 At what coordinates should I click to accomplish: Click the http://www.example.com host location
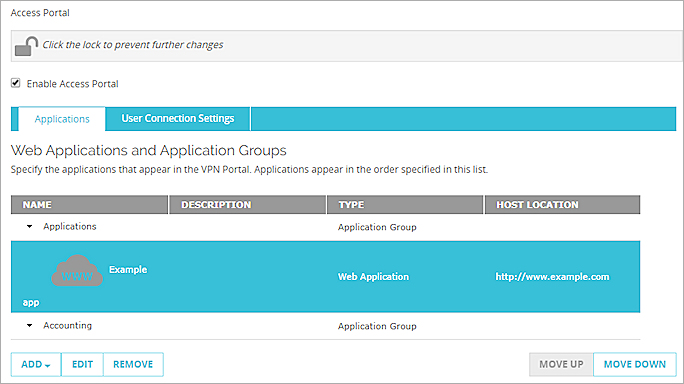(x=552, y=277)
